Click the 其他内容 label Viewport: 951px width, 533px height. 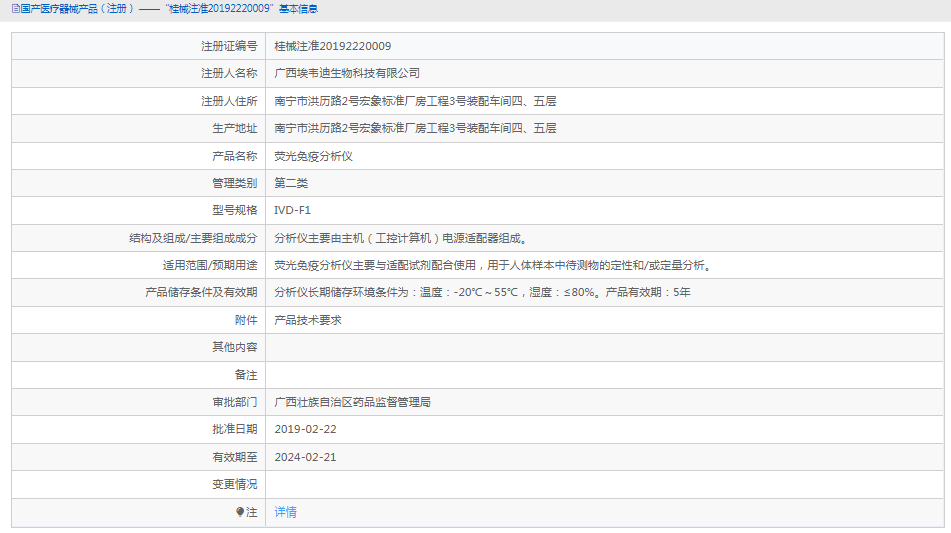pyautogui.click(x=235, y=347)
